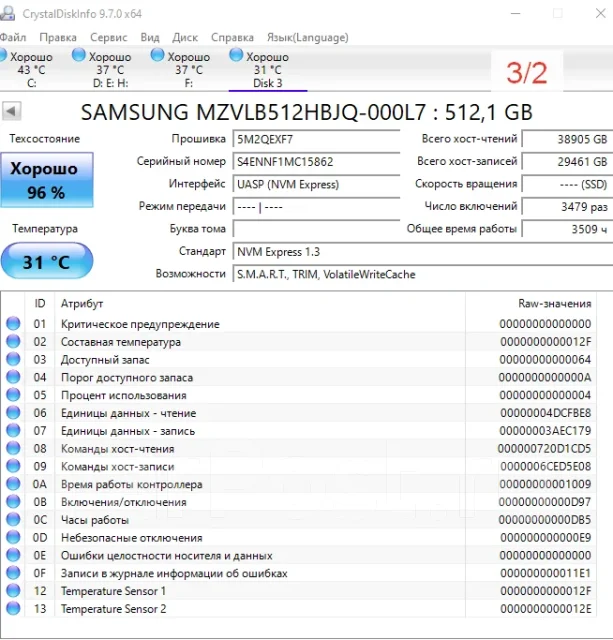The width and height of the screenshot is (613, 640).
Task: Select row text Команды хост-чтения
Action: (x=118, y=449)
